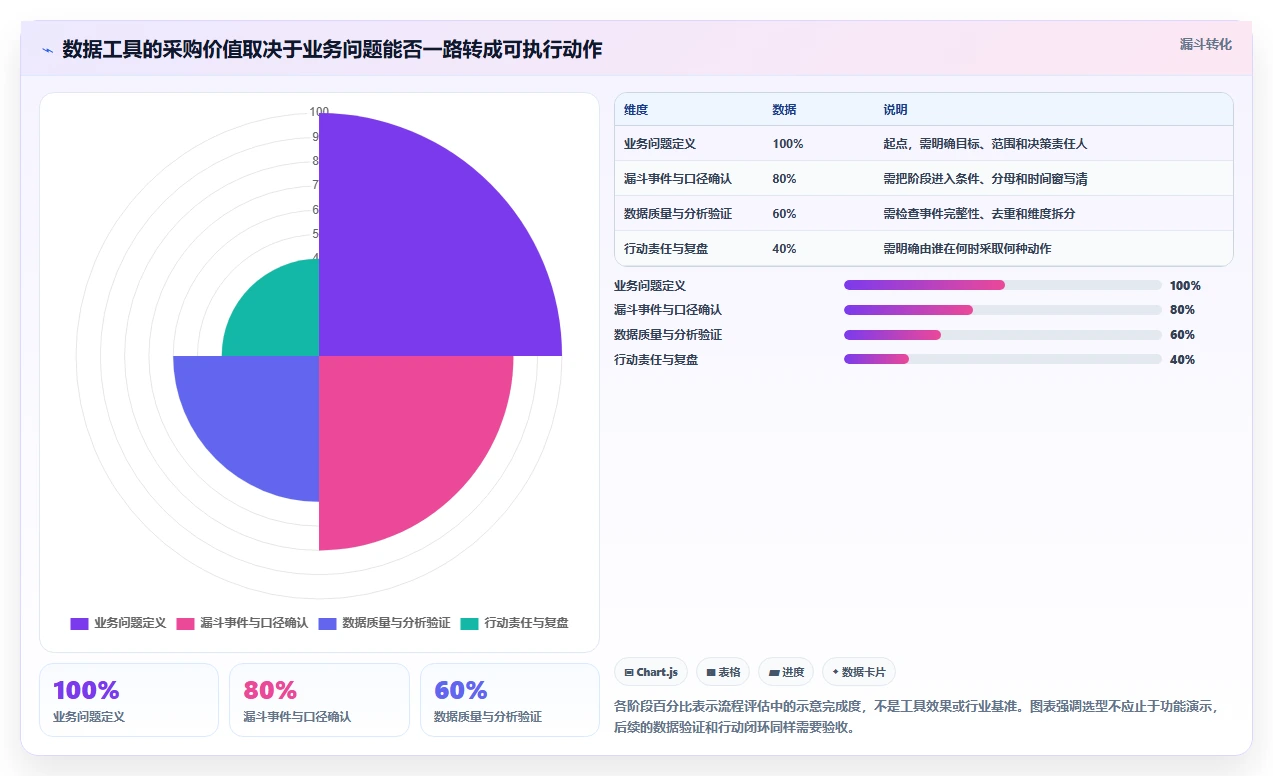The width and height of the screenshot is (1273, 776).
Task: Click the 数据质量与分析验证 60% progress bar
Action: 1003,335
